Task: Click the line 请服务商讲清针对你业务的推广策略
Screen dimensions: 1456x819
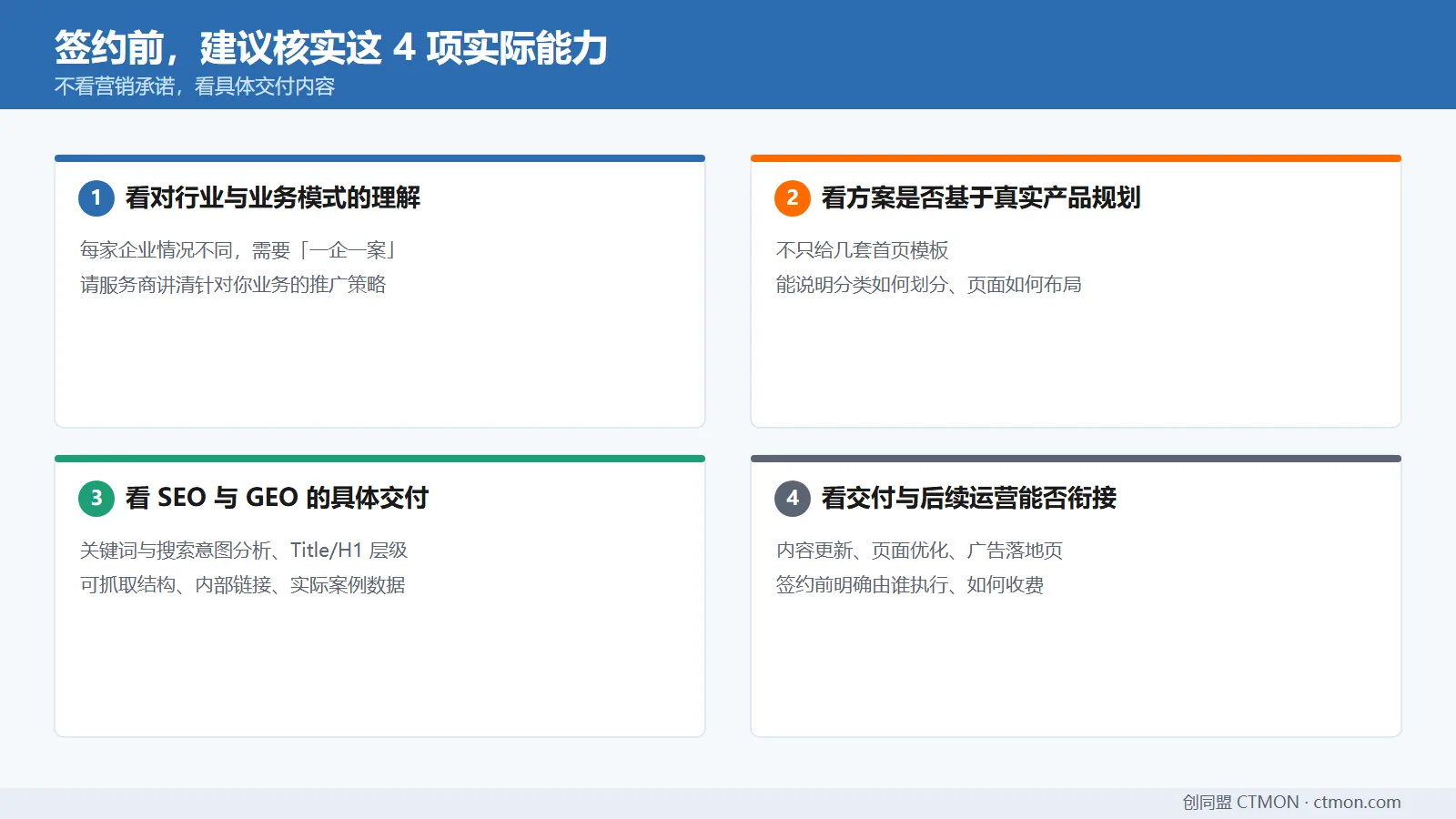Action: (x=233, y=285)
